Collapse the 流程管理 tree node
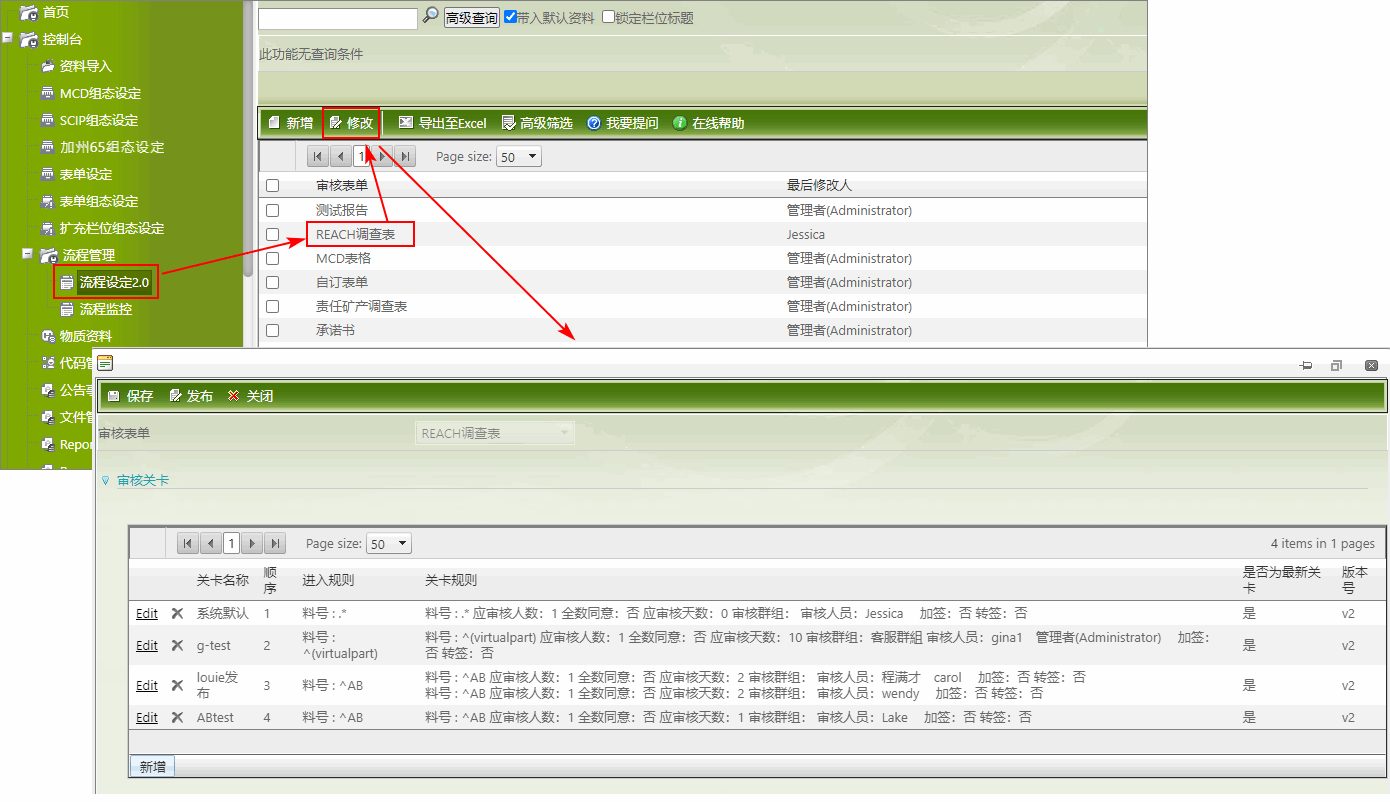The image size is (1390, 802). [28, 255]
